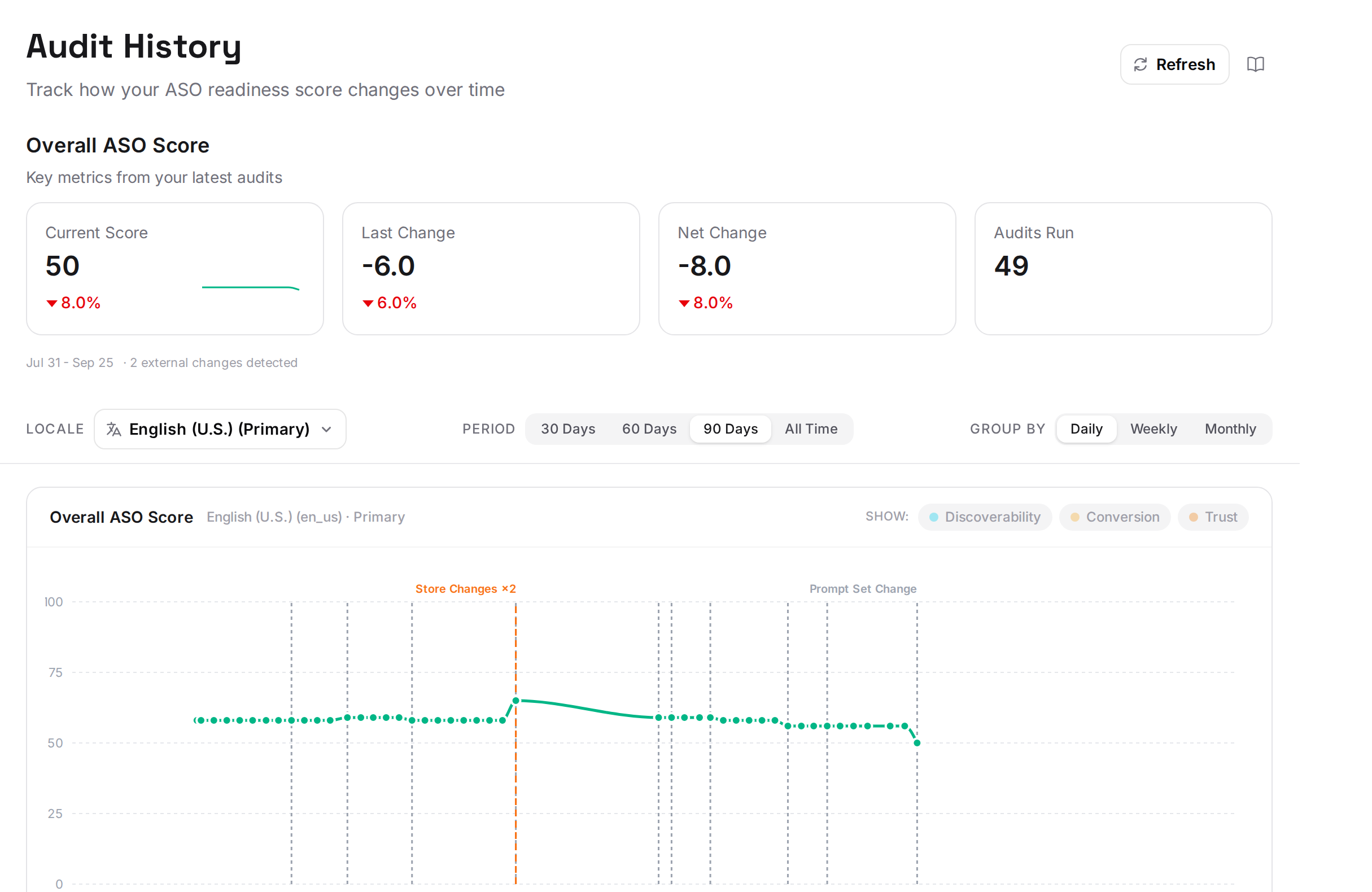Group audits by Monthly
The height and width of the screenshot is (892, 1372).
(1230, 429)
